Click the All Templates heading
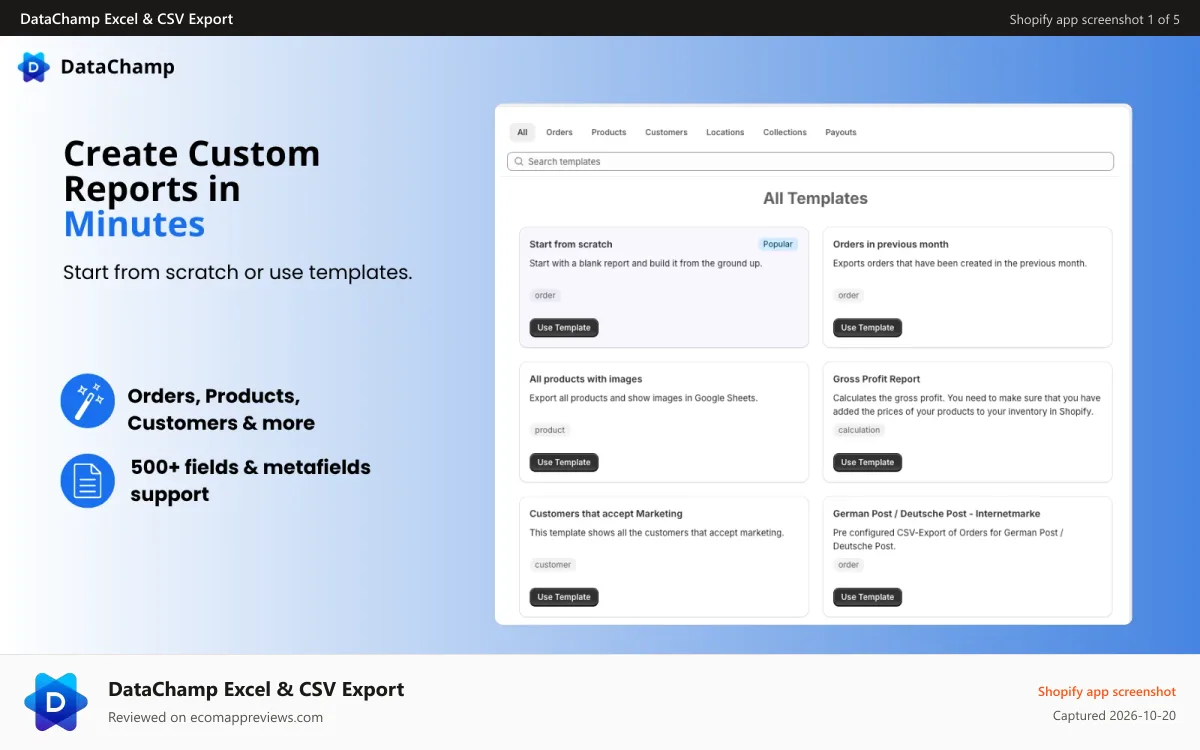 tap(815, 198)
